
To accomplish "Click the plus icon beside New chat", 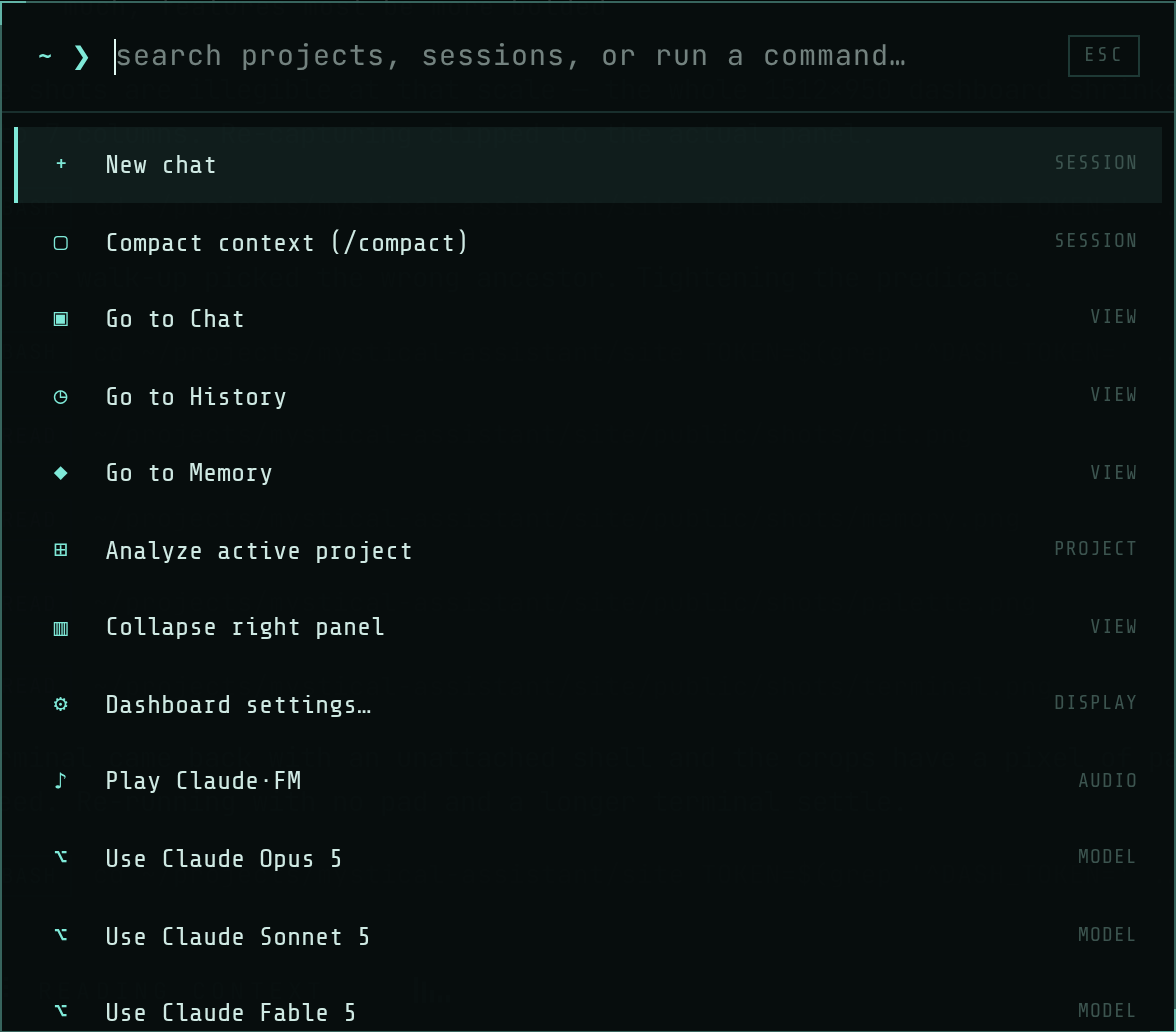I will (62, 164).
